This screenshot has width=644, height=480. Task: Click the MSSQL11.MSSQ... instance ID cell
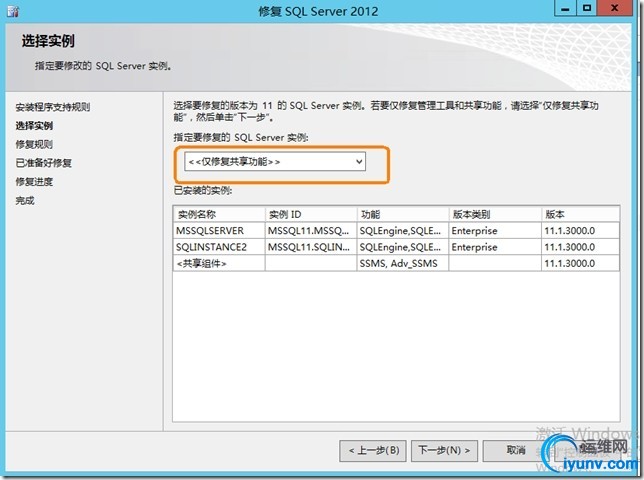click(311, 231)
